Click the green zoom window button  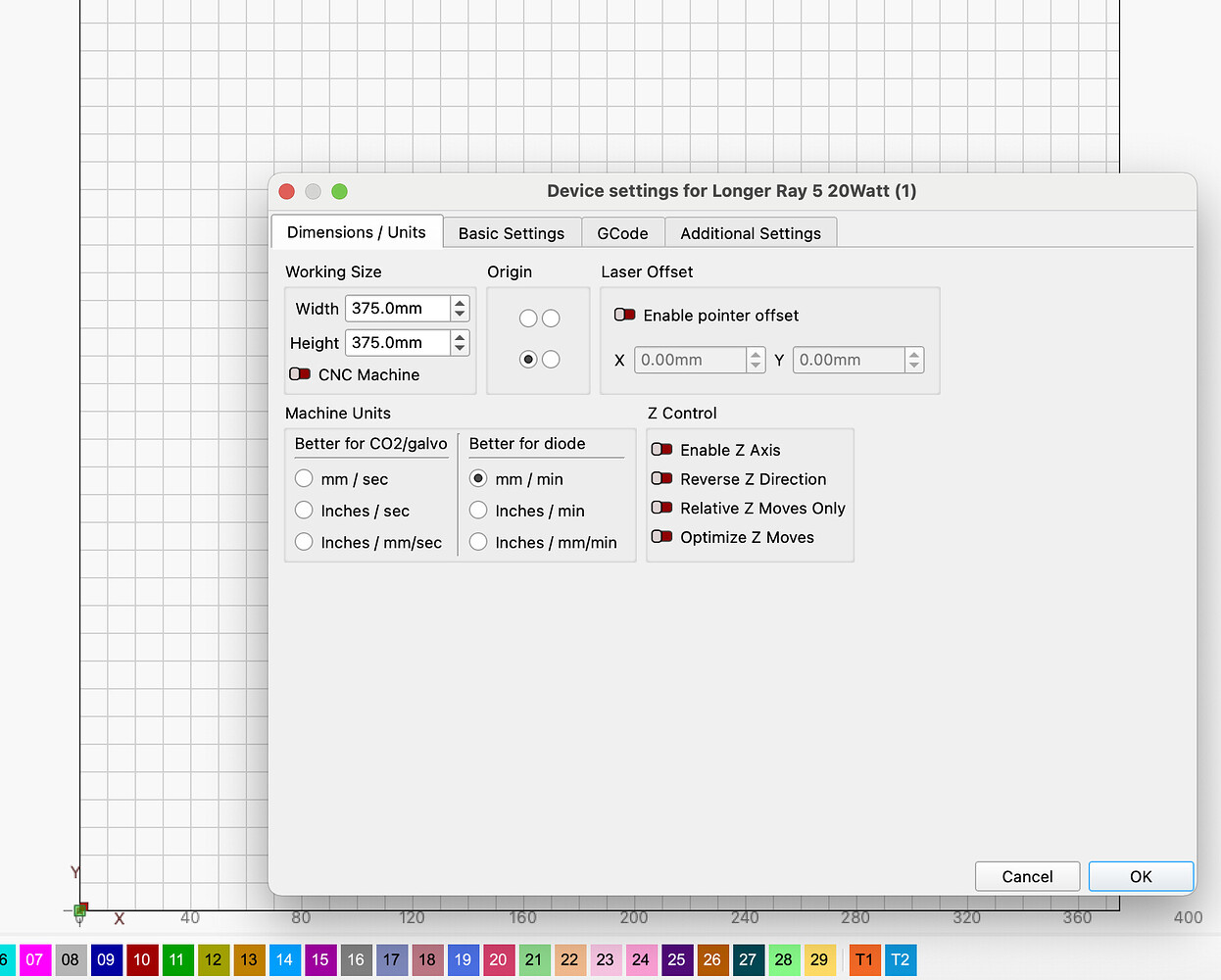[x=339, y=191]
